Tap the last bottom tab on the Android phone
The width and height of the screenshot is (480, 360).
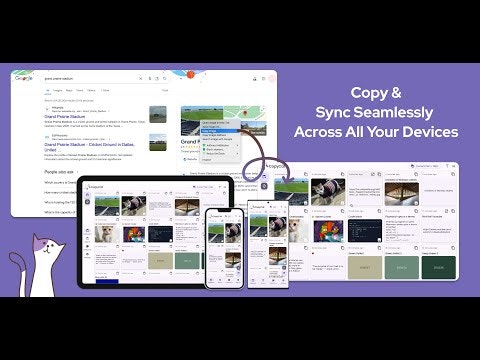click(x=283, y=282)
